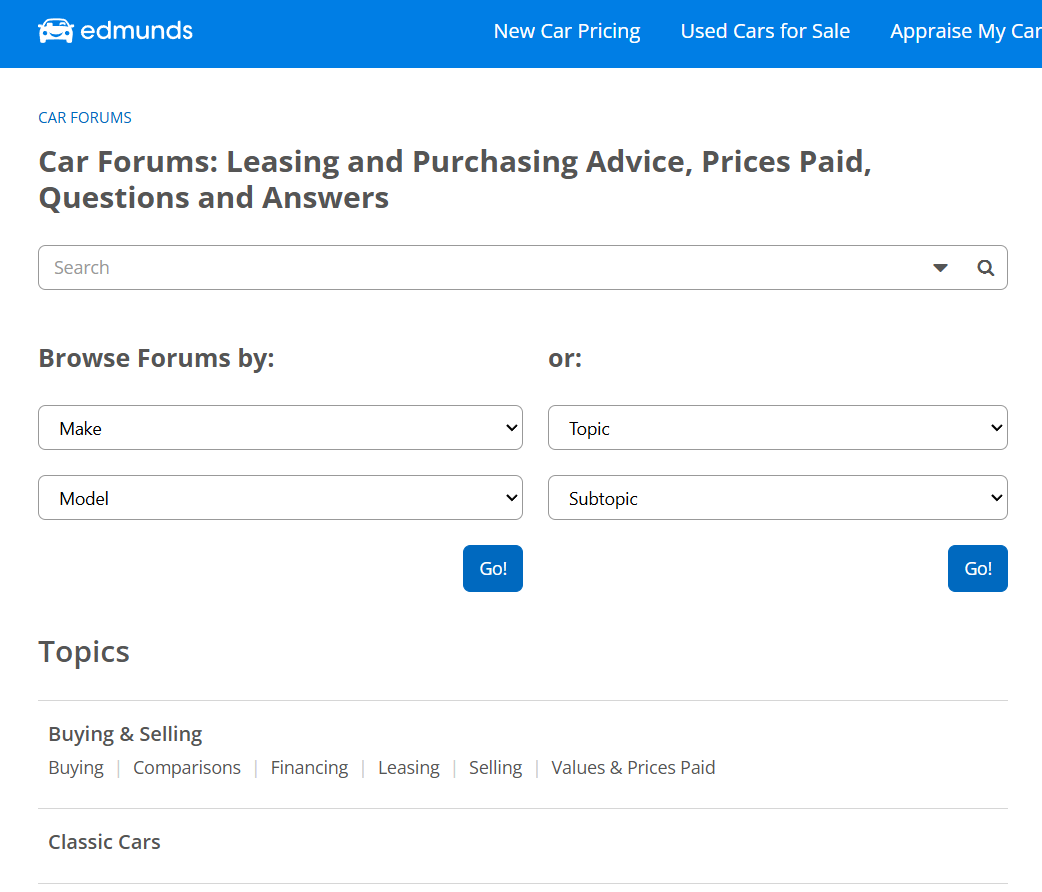Click the search magnifier icon
Screen dimensions: 1042x892
pyautogui.click(x=986, y=268)
